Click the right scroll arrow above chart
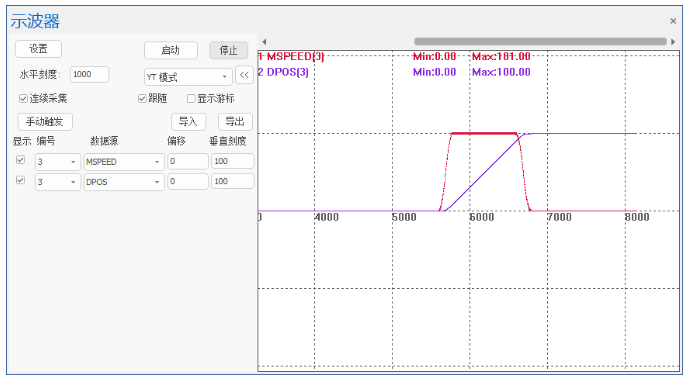 (x=673, y=42)
